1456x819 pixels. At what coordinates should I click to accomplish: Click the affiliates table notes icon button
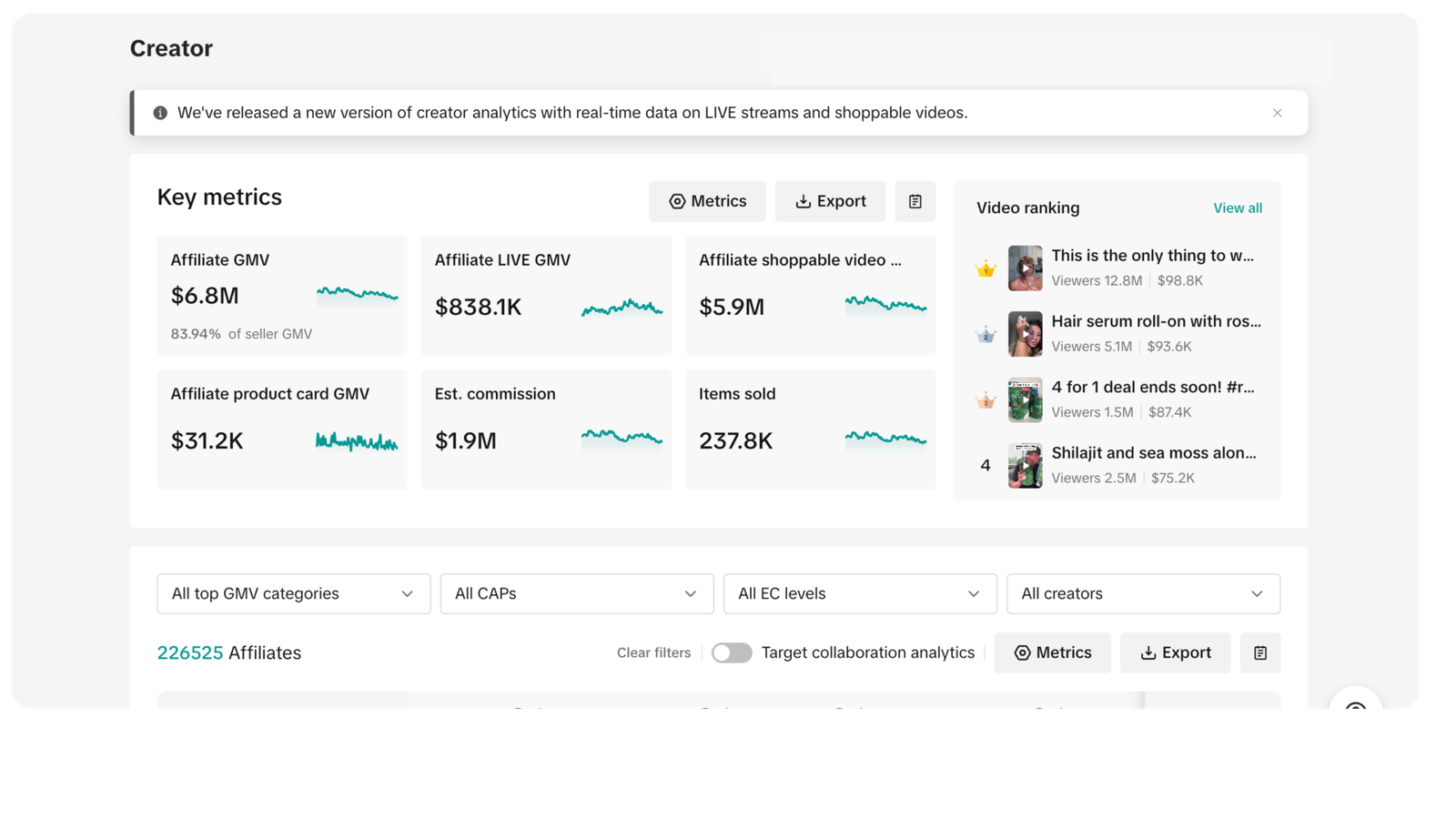tap(1259, 652)
